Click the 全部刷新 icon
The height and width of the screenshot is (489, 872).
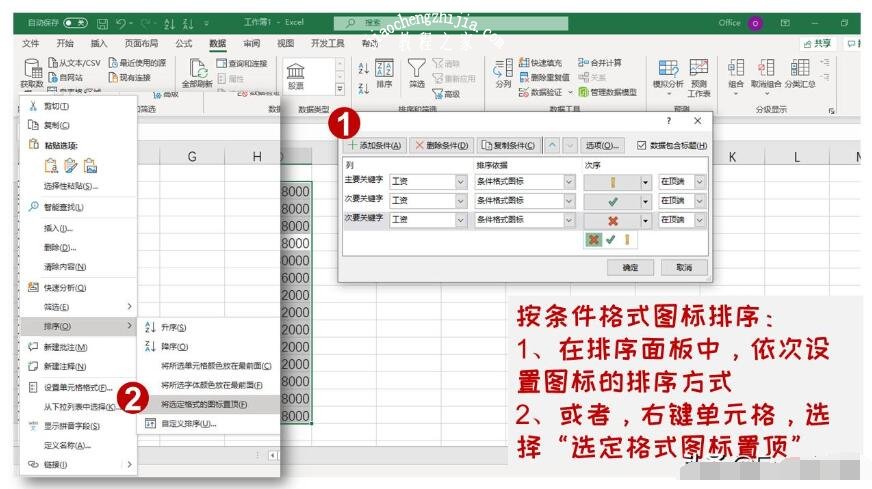coord(197,68)
